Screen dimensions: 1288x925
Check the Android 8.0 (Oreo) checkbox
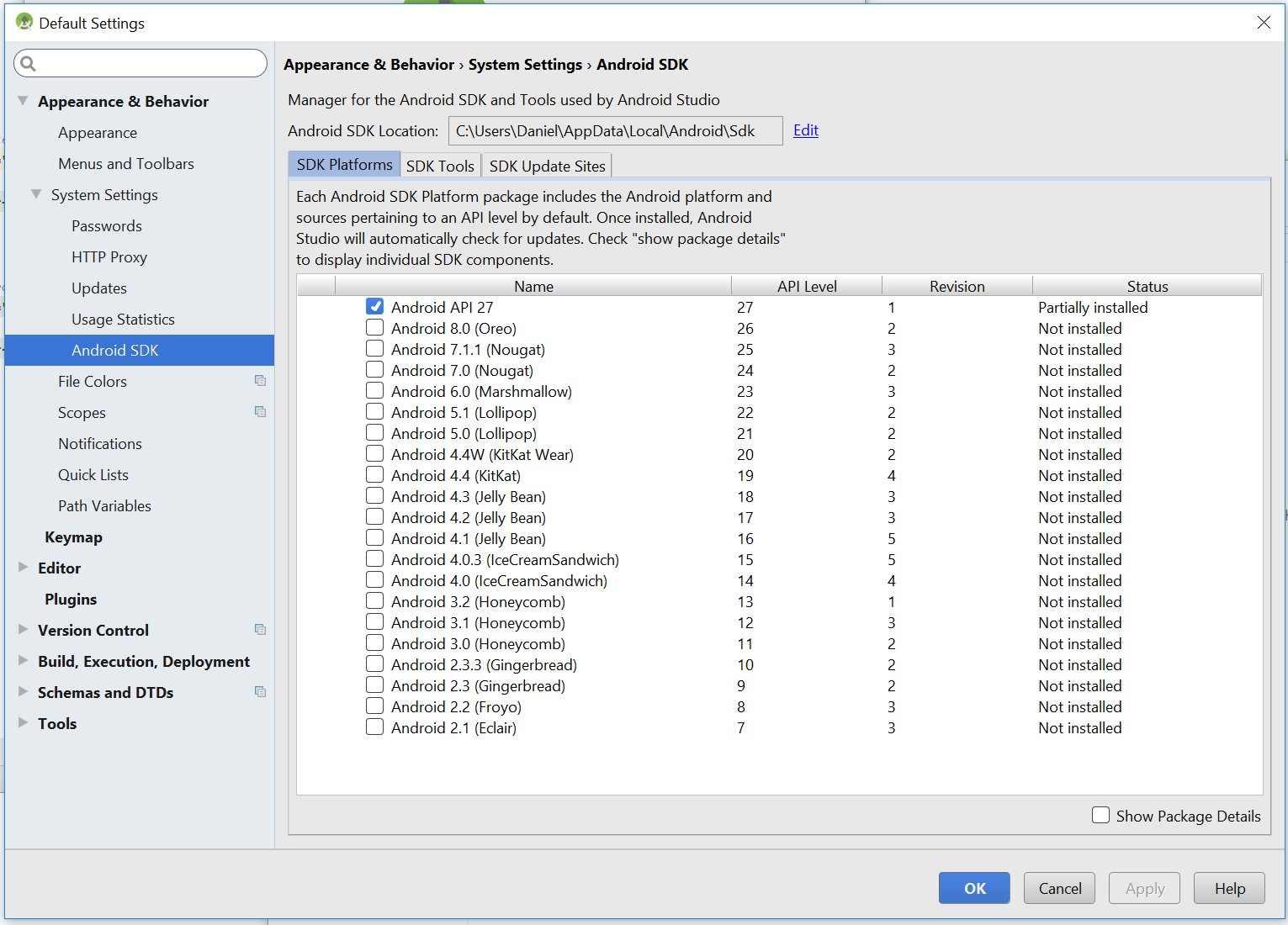[x=375, y=328]
